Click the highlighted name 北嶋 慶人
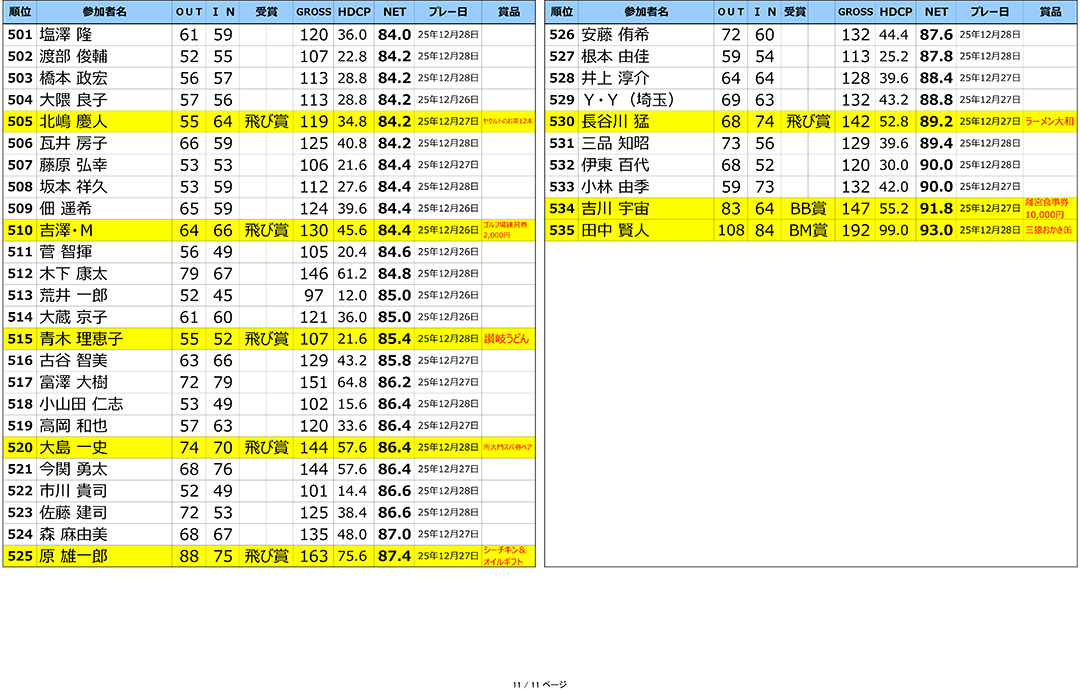The image size is (1080, 690). pos(73,122)
